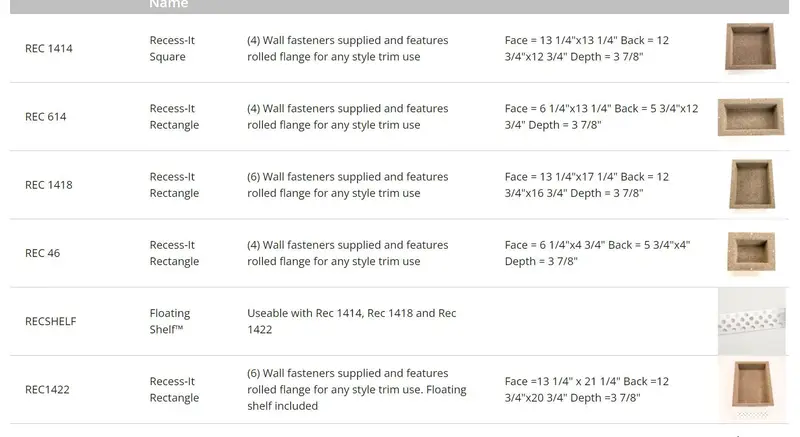Click the Name column header
Viewport: 800px width, 437px height.
168,4
